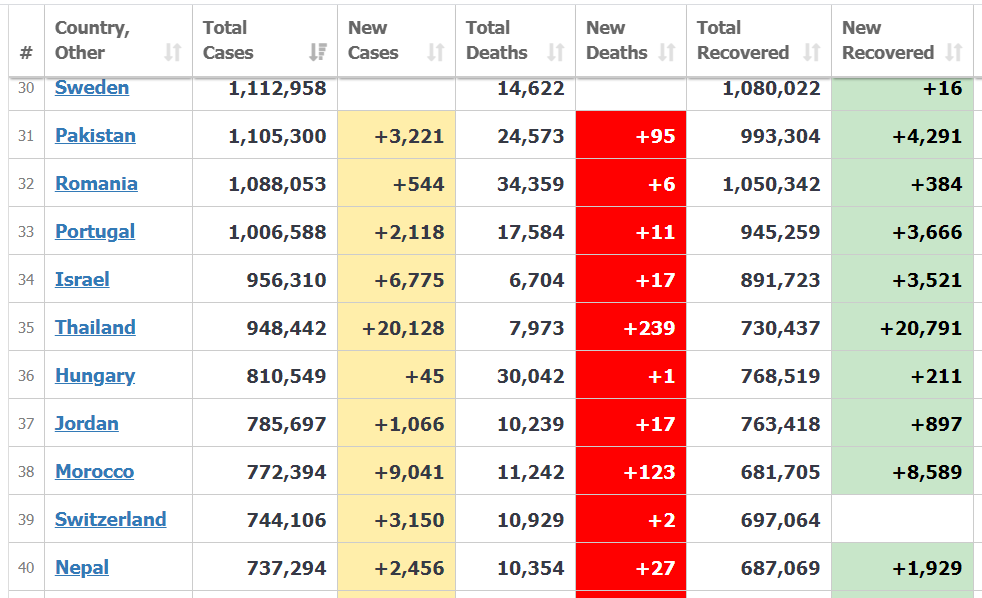982x598 pixels.
Task: Select Nepal total cases 737,294
Action: [286, 568]
